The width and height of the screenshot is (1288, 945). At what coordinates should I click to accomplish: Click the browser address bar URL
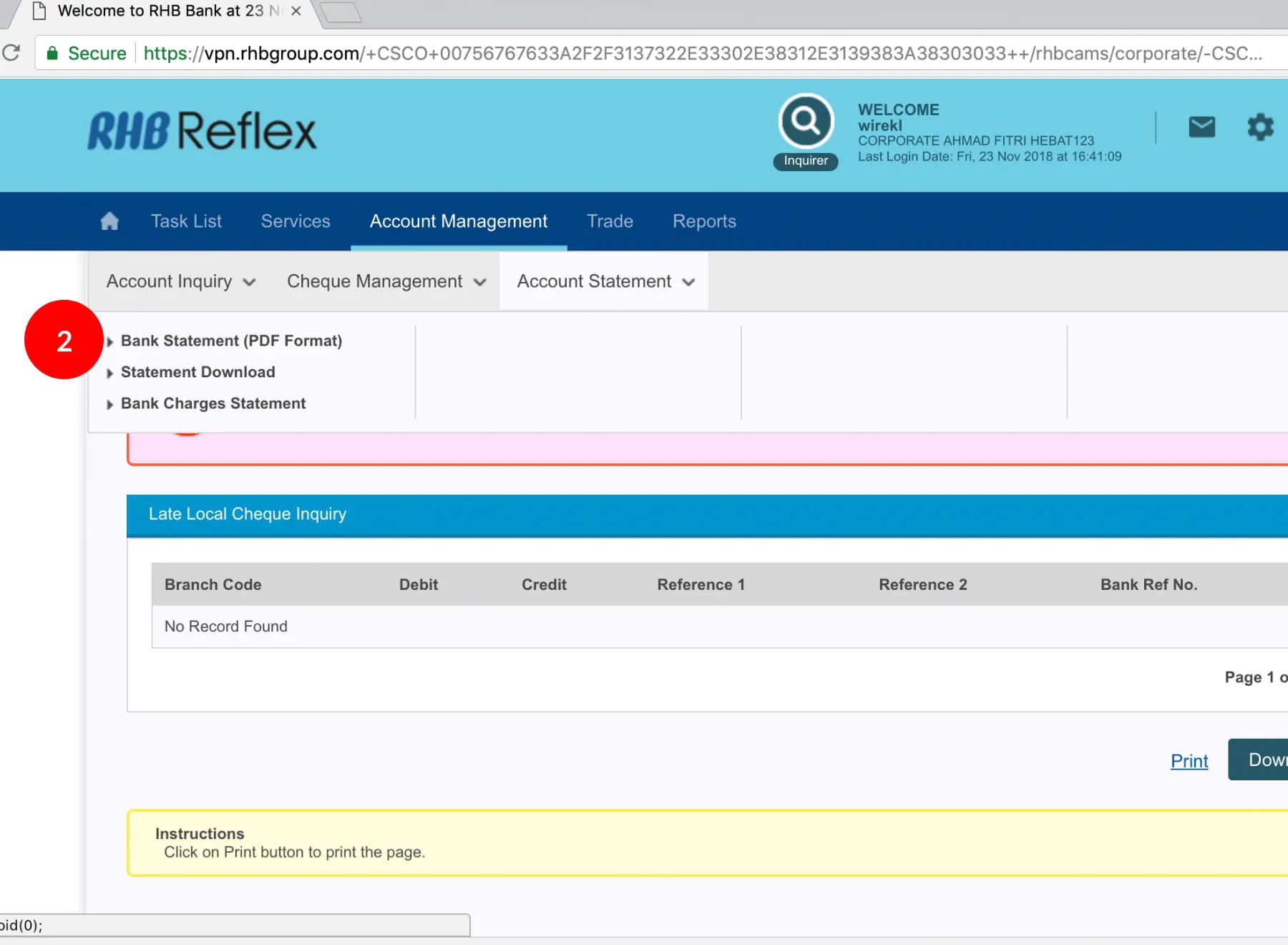pos(701,54)
